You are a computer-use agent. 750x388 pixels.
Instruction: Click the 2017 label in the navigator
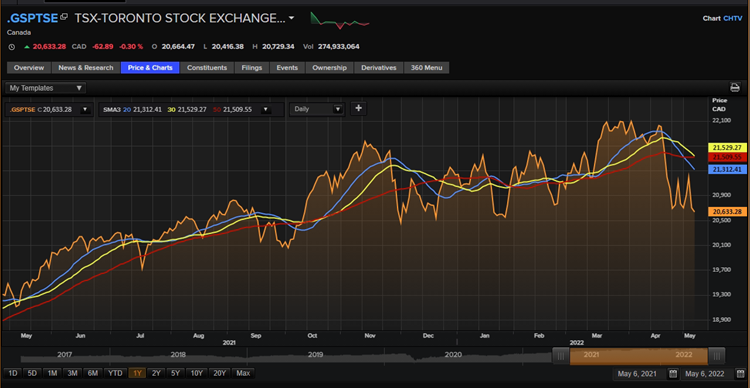[x=65, y=355]
